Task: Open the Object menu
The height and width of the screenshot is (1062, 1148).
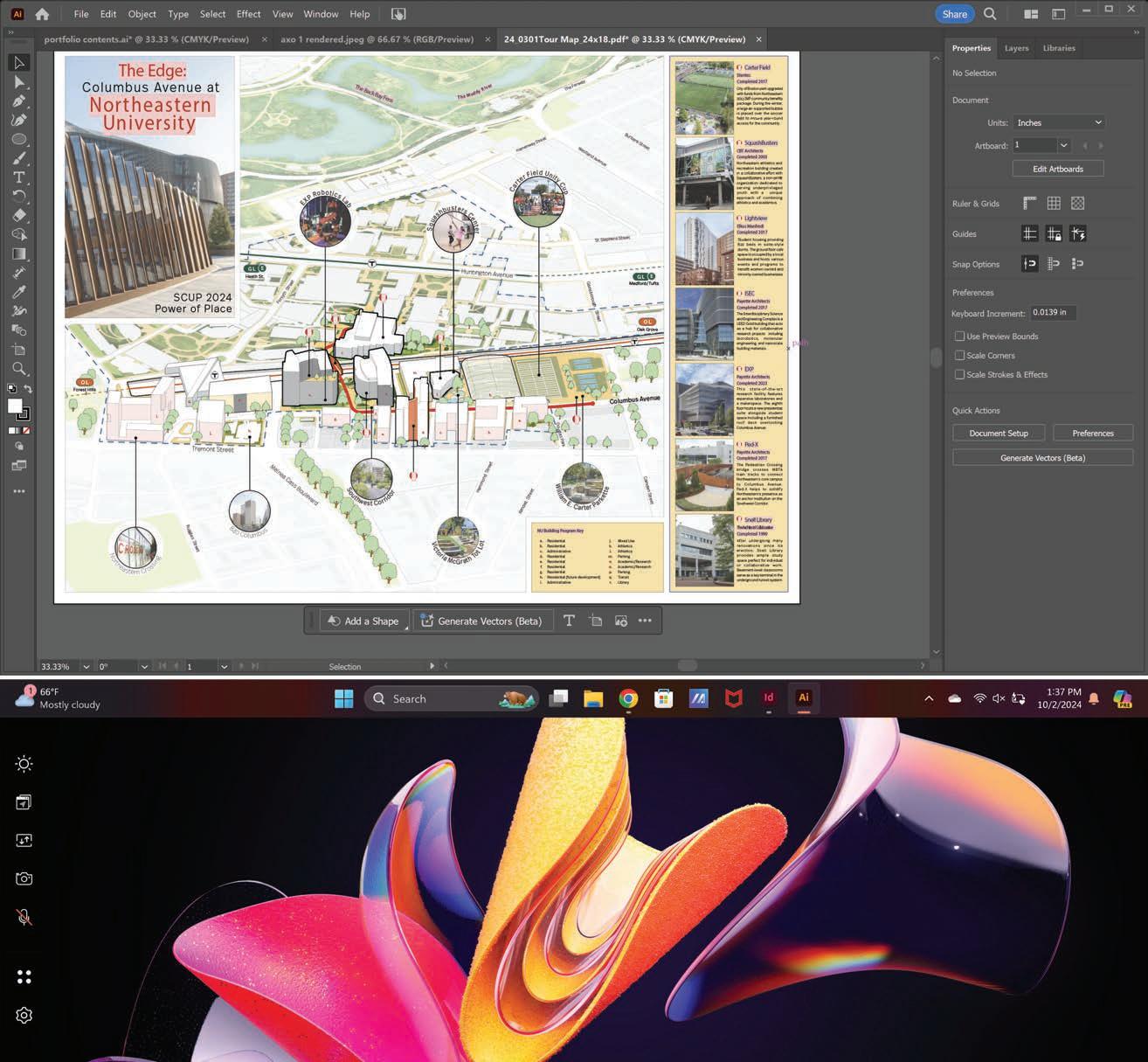Action: pos(142,14)
